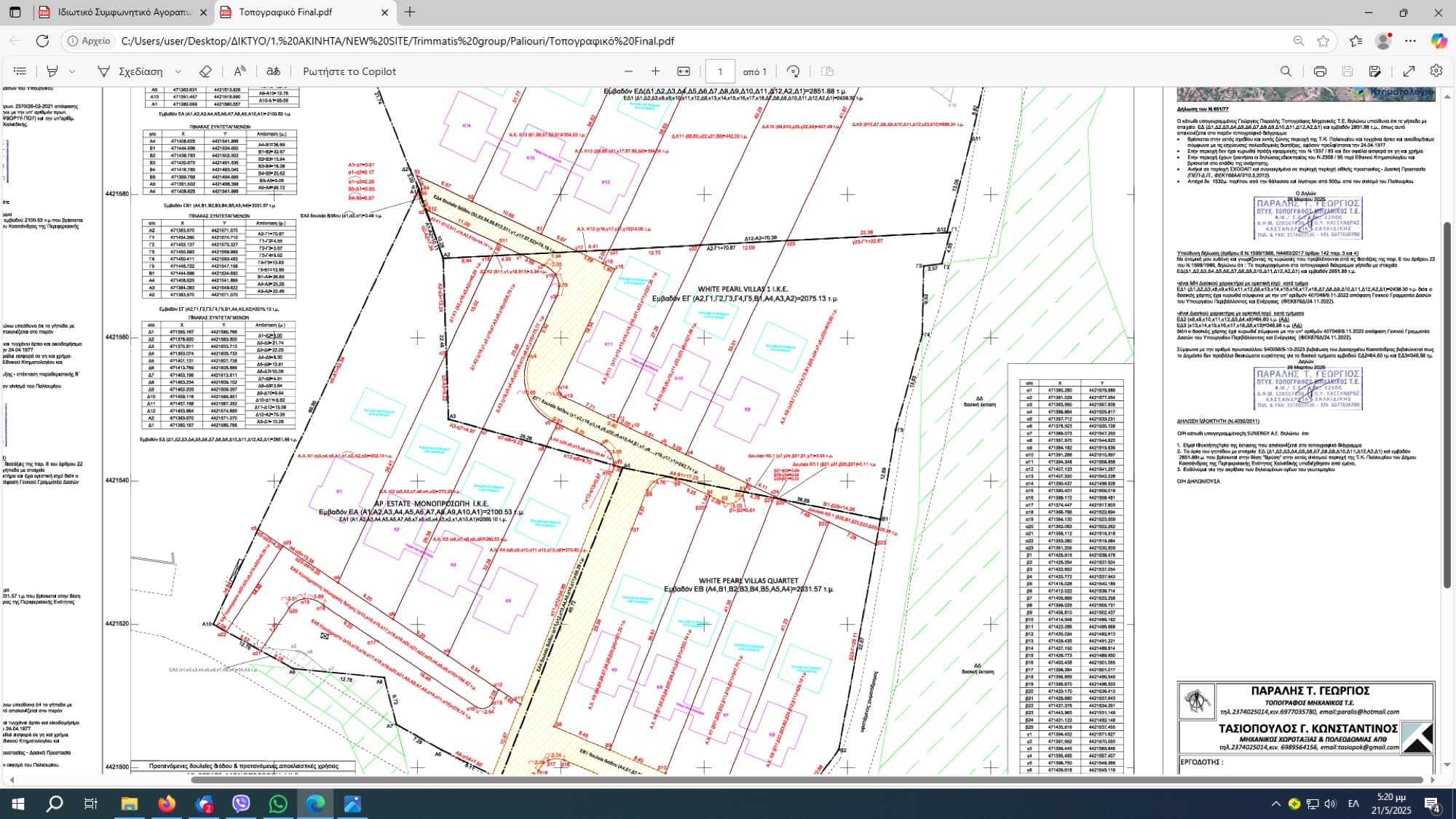The image size is (1456, 819).
Task: Close the Ιδιωτικό Συμφωνητικό tab
Action: tap(203, 12)
